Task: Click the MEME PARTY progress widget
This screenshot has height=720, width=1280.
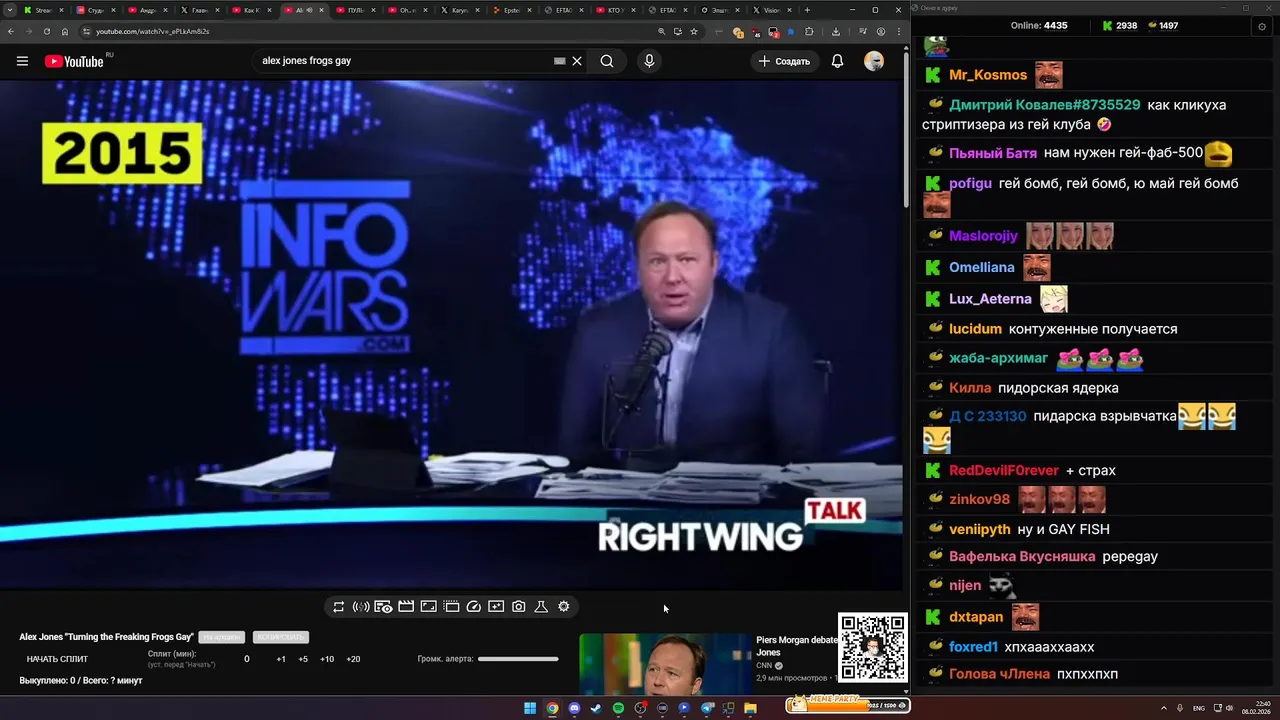Action: tap(847, 705)
